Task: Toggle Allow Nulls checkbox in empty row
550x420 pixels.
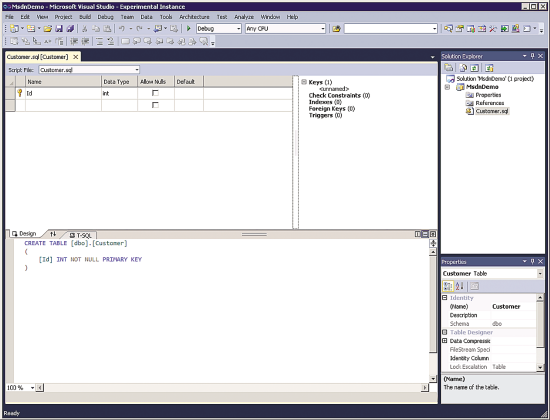Action: point(155,105)
